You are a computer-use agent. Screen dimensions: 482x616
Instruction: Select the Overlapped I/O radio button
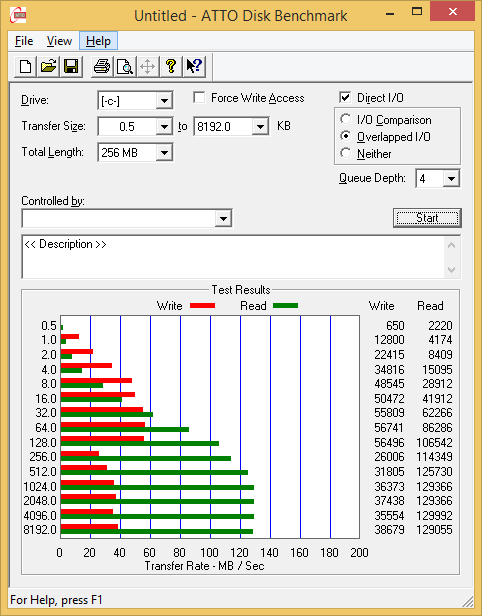(x=346, y=136)
